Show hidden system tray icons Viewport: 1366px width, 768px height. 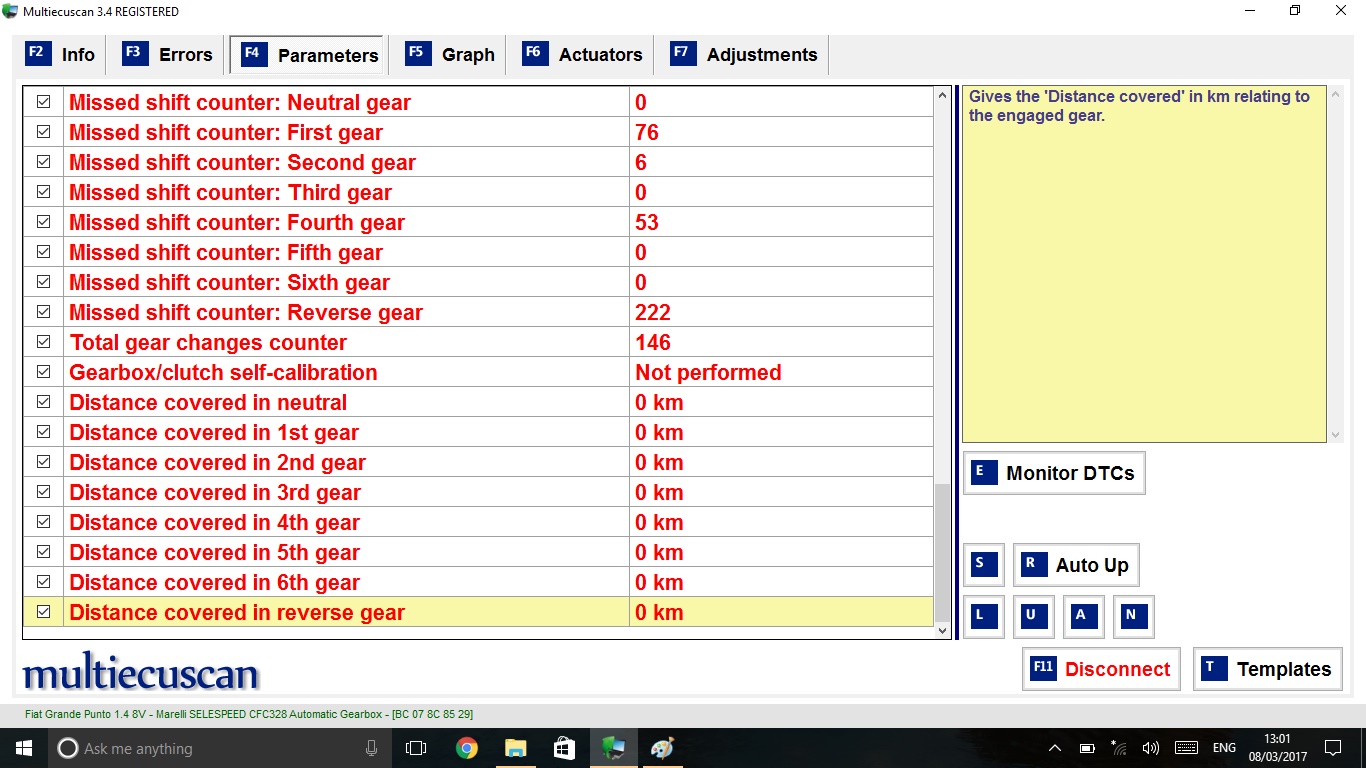[1055, 748]
